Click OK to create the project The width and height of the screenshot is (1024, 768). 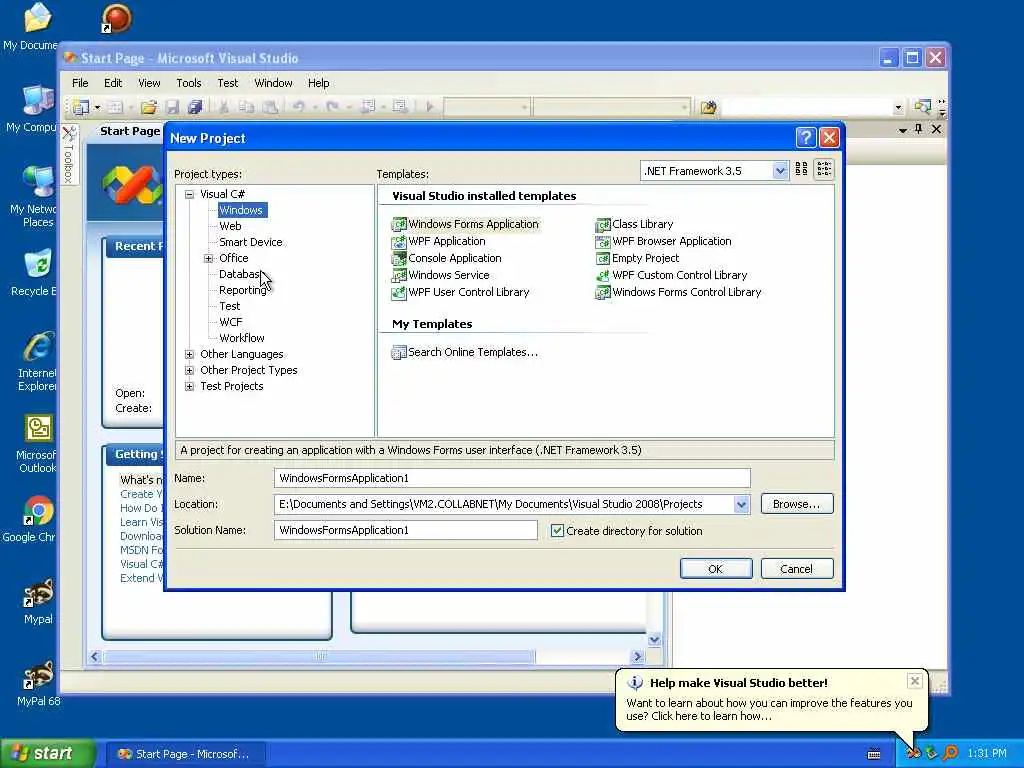[x=716, y=569]
